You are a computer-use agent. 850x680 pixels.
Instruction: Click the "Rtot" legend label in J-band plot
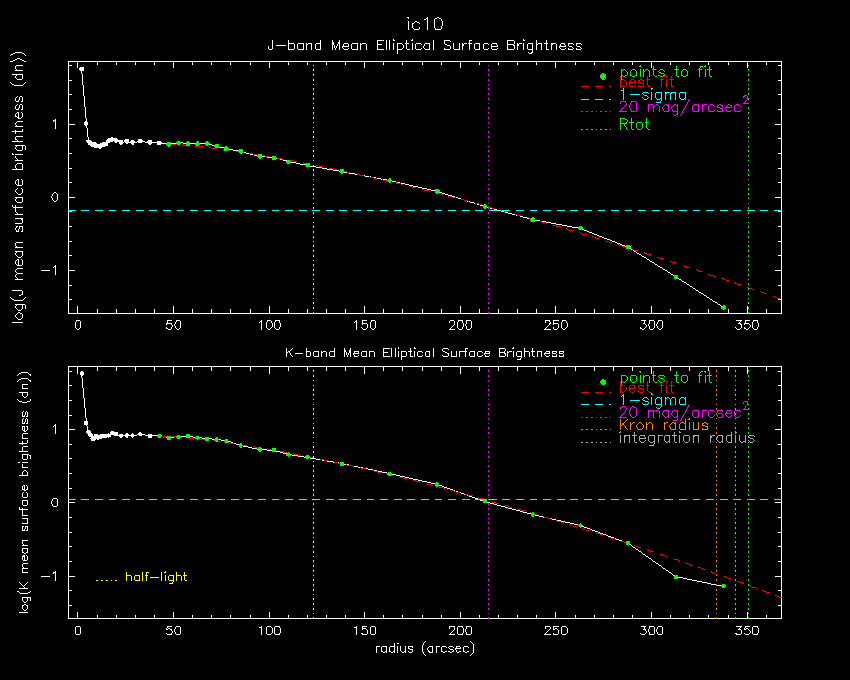click(634, 125)
